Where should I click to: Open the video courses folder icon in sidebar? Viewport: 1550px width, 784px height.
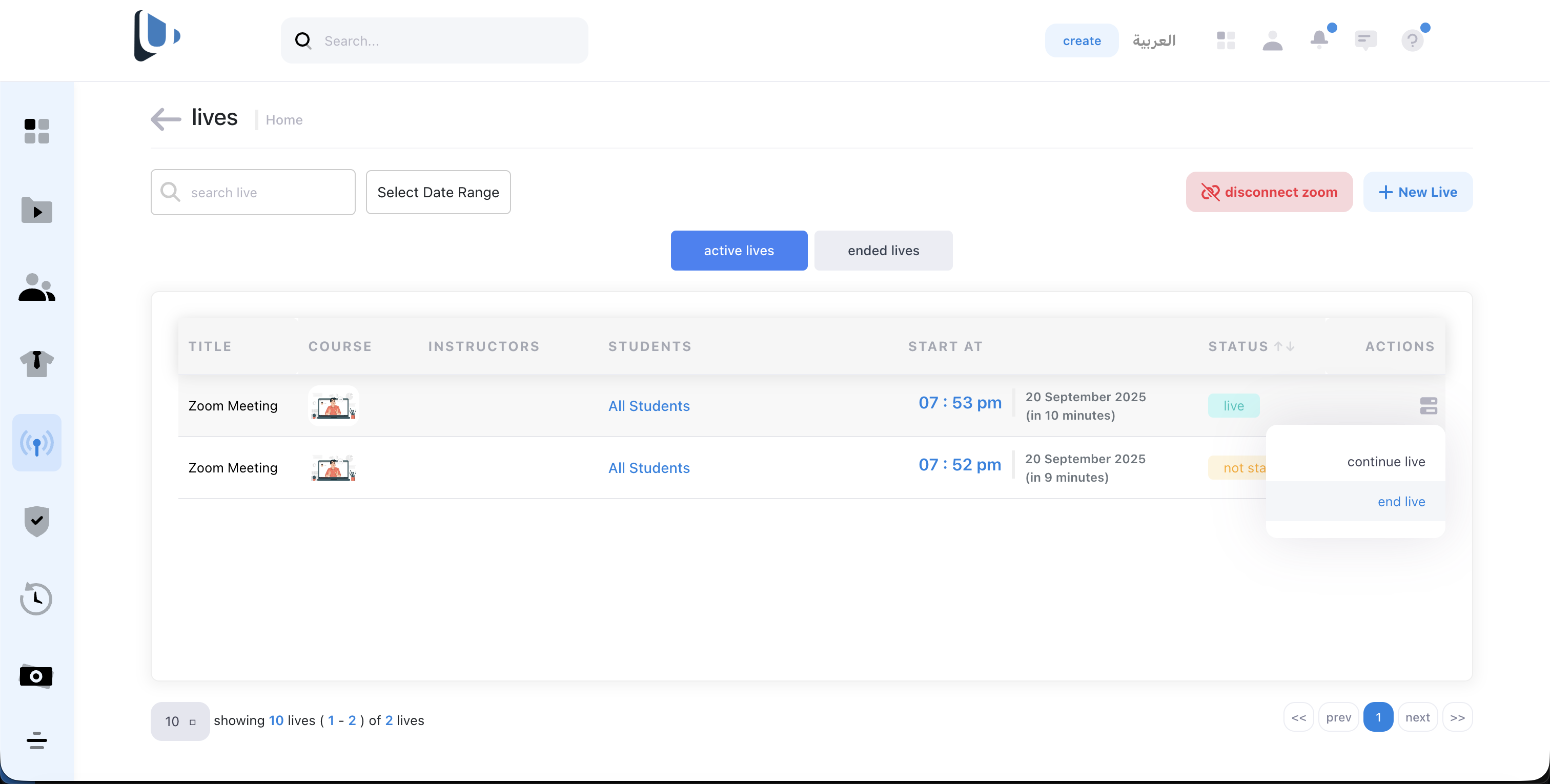tap(37, 210)
